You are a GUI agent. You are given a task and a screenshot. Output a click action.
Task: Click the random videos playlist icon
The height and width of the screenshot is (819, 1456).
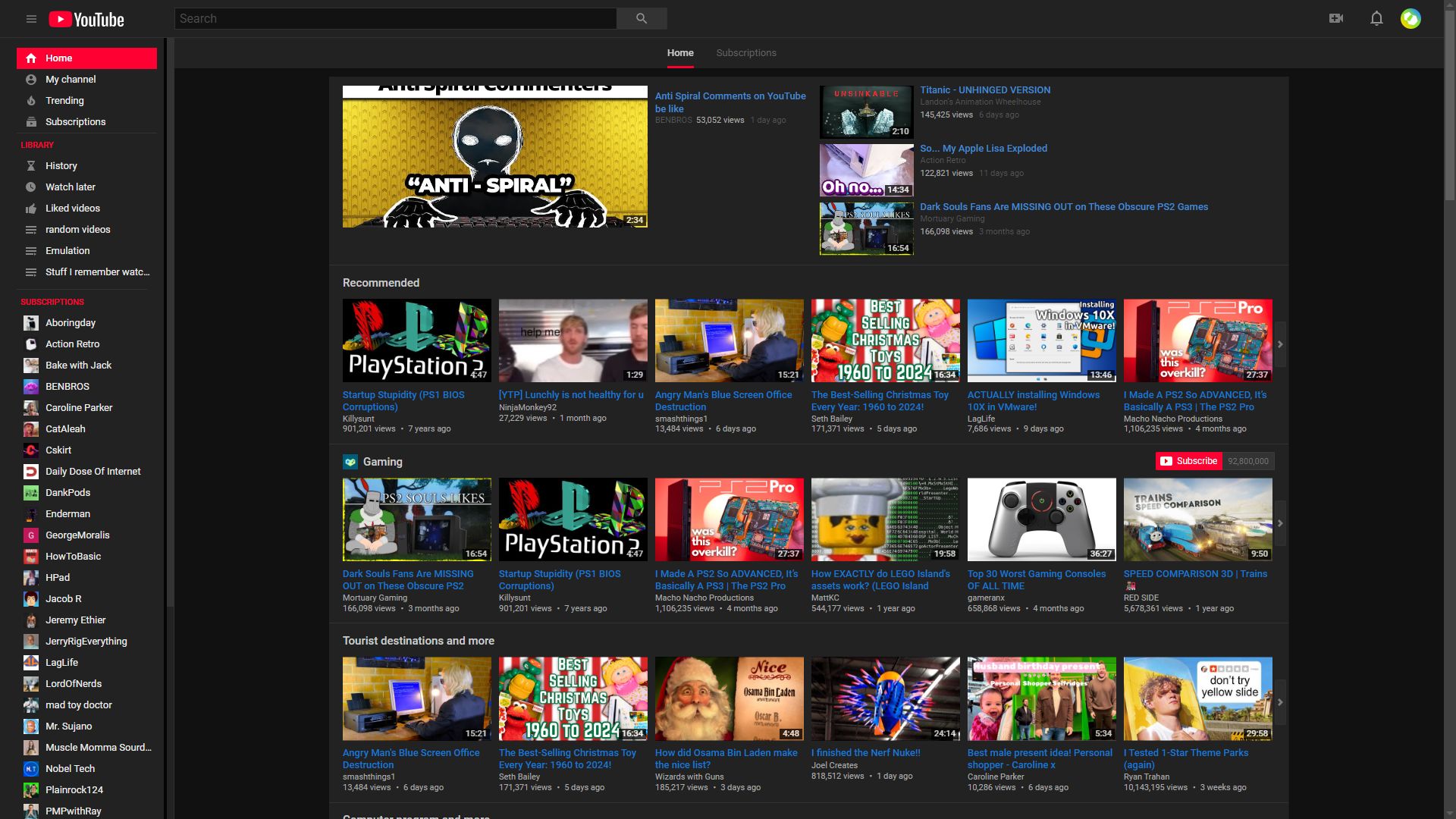point(31,230)
